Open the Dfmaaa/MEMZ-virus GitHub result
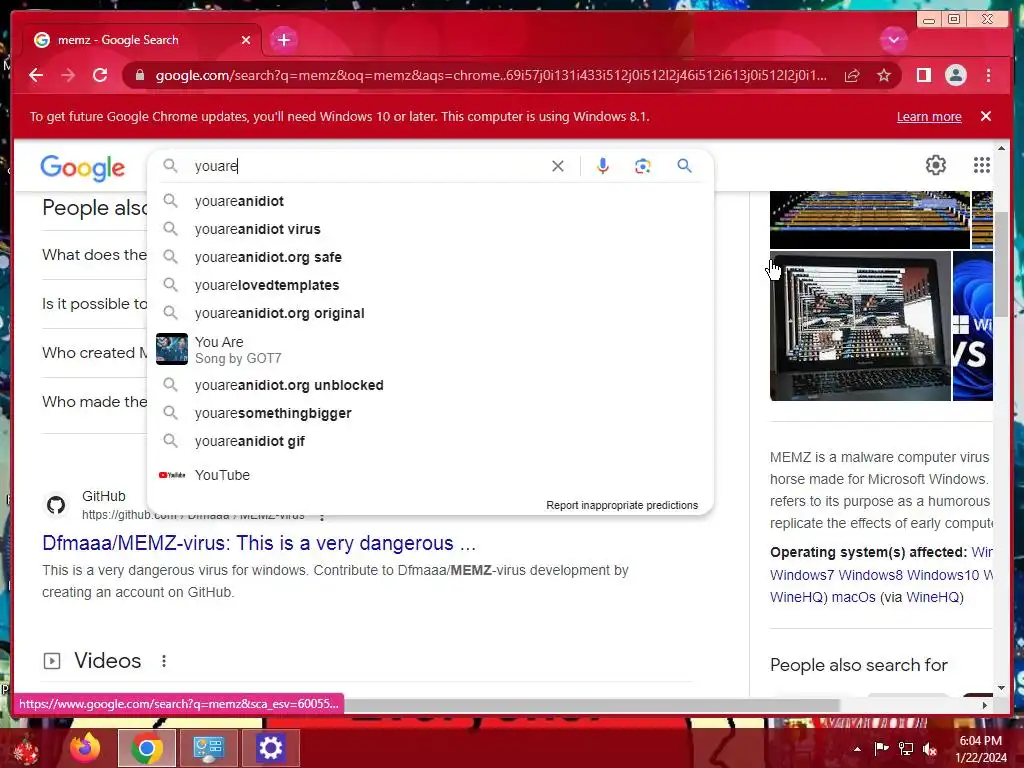 point(259,543)
